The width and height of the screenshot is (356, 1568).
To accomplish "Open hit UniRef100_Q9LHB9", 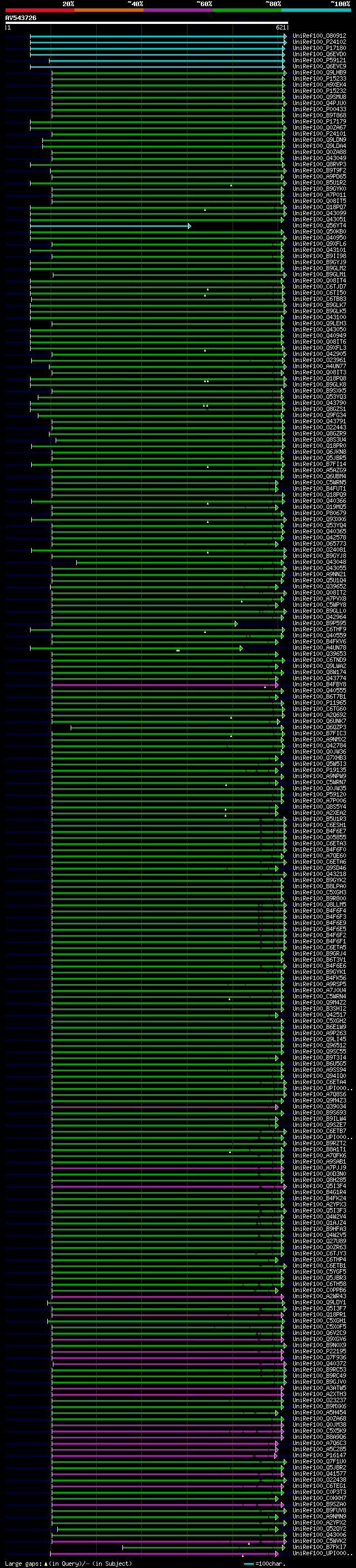I will (x=319, y=72).
